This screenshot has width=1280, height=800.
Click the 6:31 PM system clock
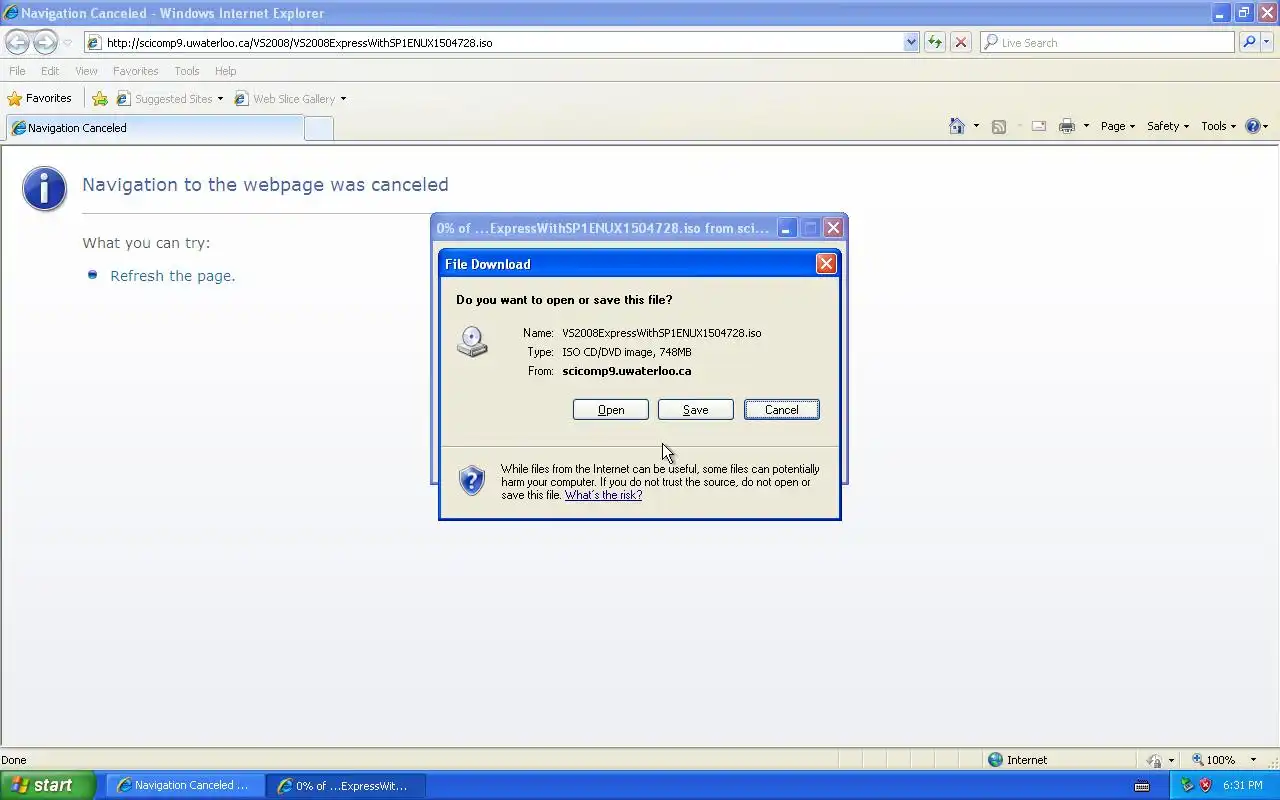[1243, 786]
